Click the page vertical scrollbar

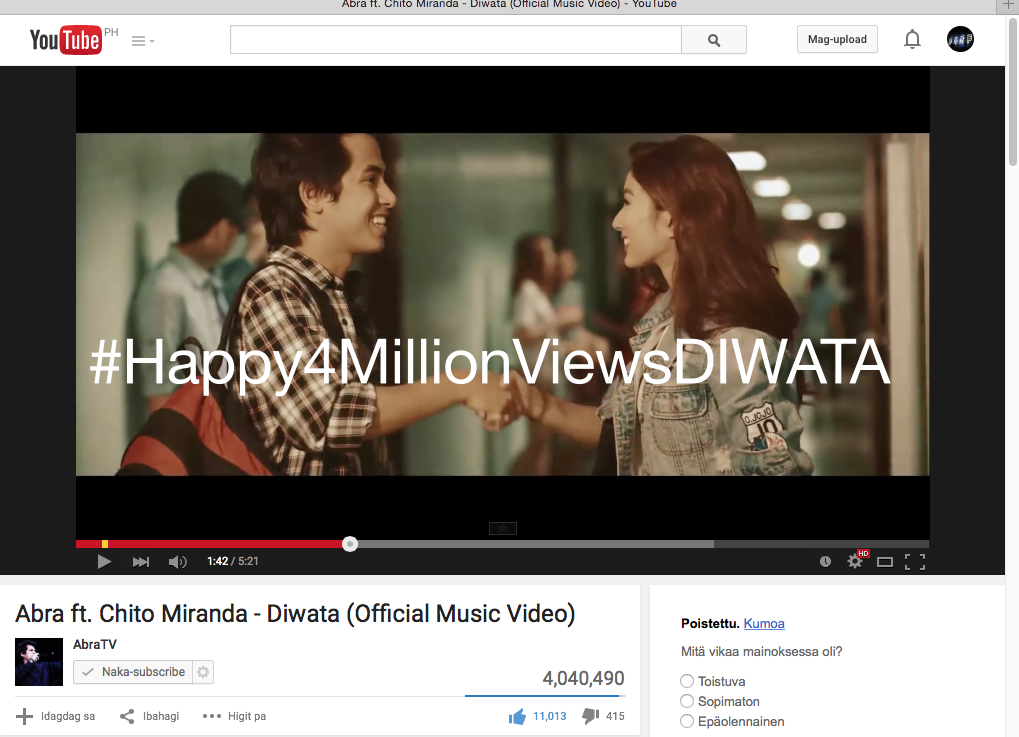1013,91
